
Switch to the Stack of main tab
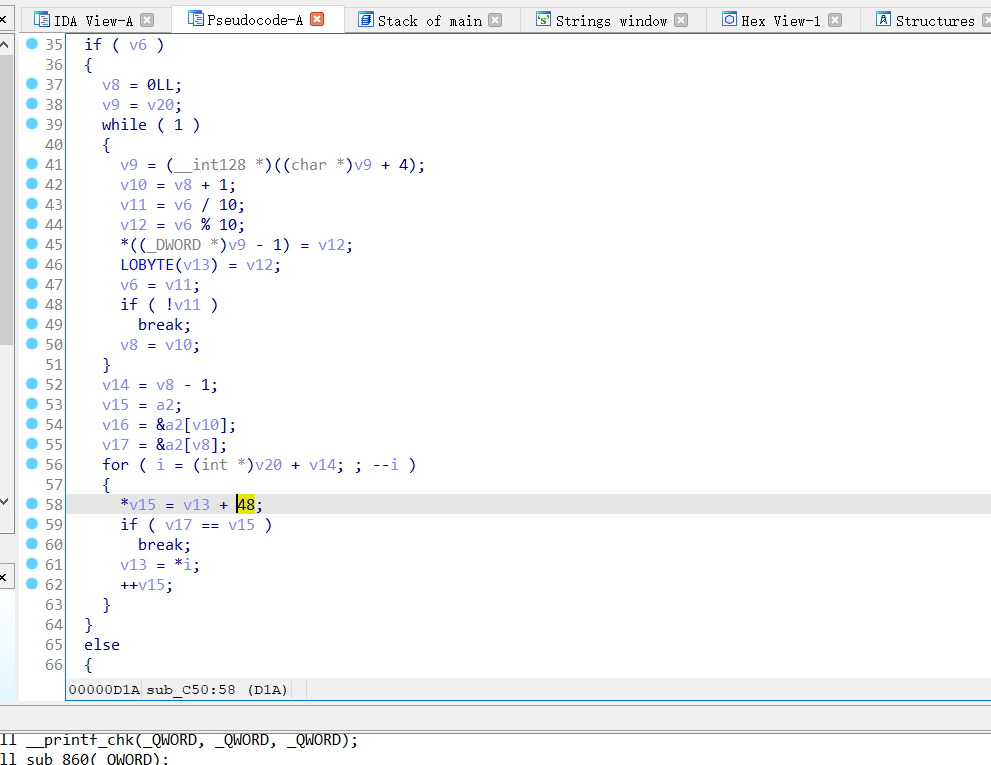[429, 20]
